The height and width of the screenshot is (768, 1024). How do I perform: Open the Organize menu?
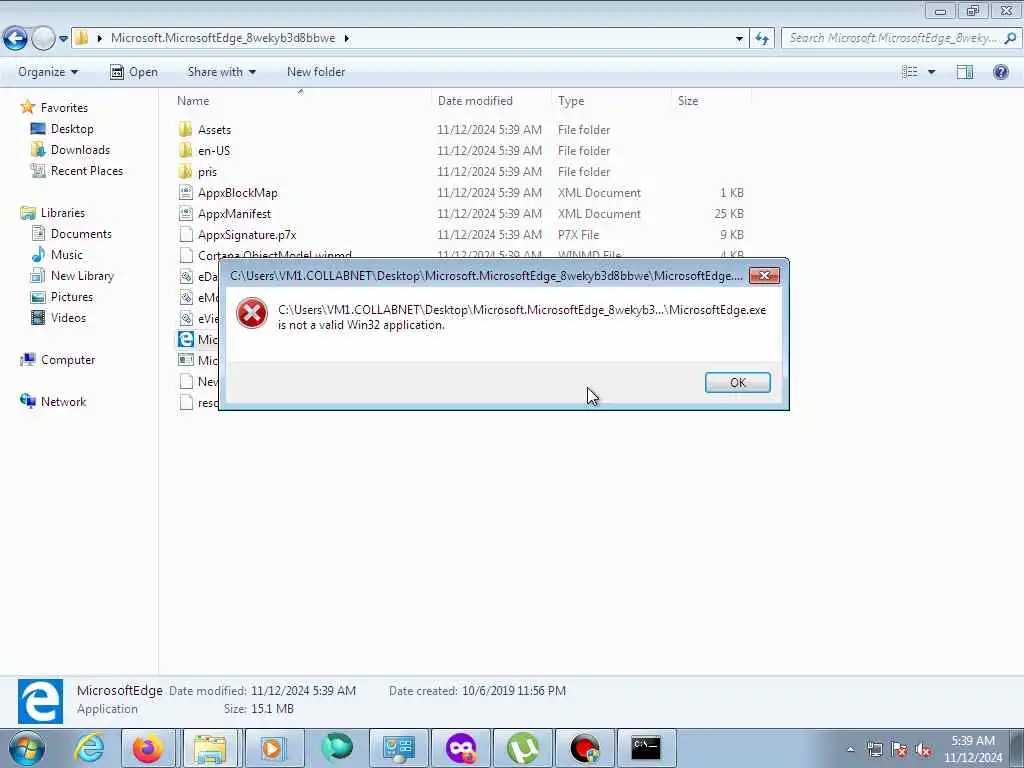click(48, 72)
